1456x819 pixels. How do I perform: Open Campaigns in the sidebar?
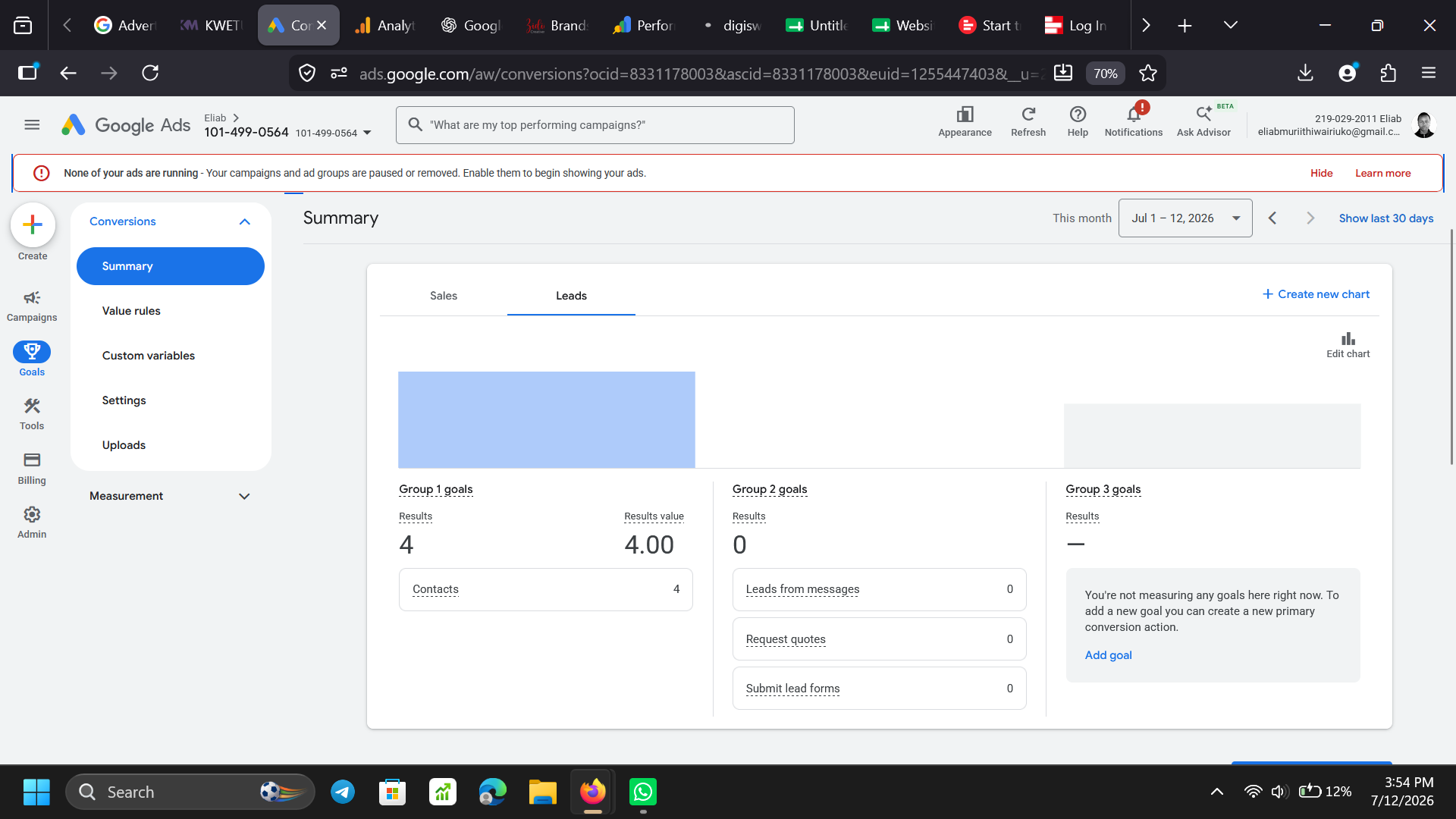pyautogui.click(x=32, y=306)
